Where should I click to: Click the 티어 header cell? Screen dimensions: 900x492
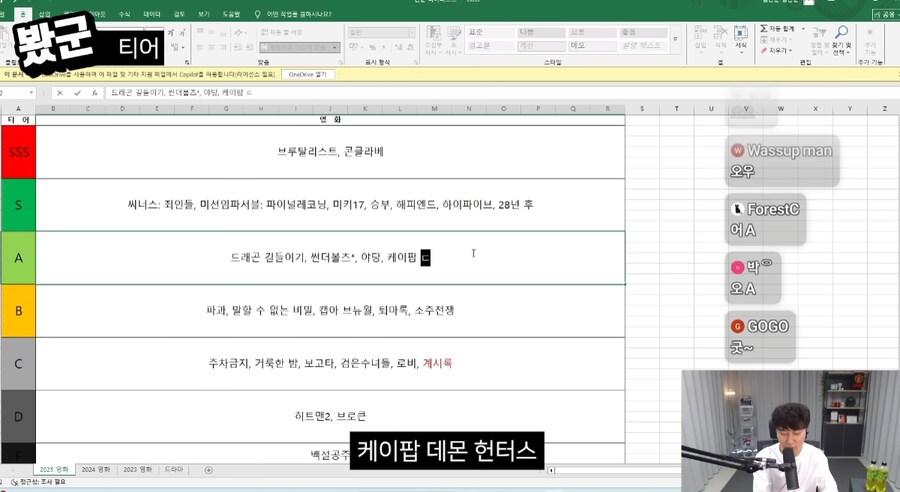(x=18, y=119)
